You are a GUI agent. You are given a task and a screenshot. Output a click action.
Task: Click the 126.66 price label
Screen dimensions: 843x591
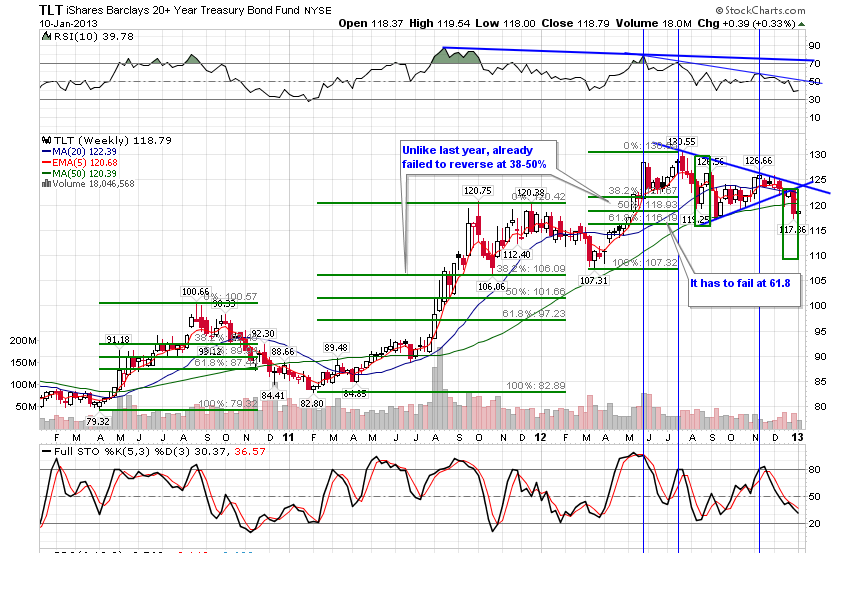point(758,161)
